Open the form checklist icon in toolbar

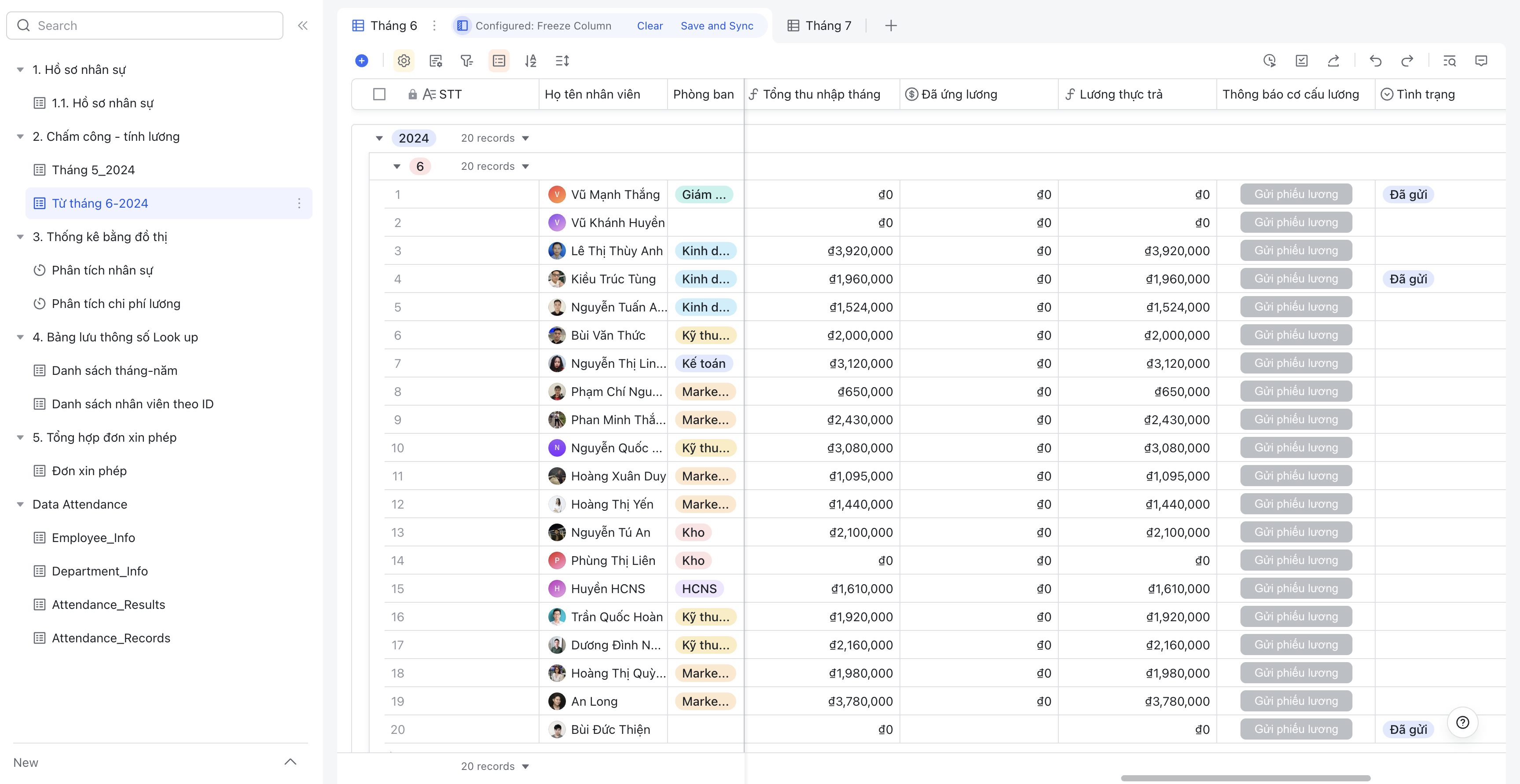[x=1301, y=61]
